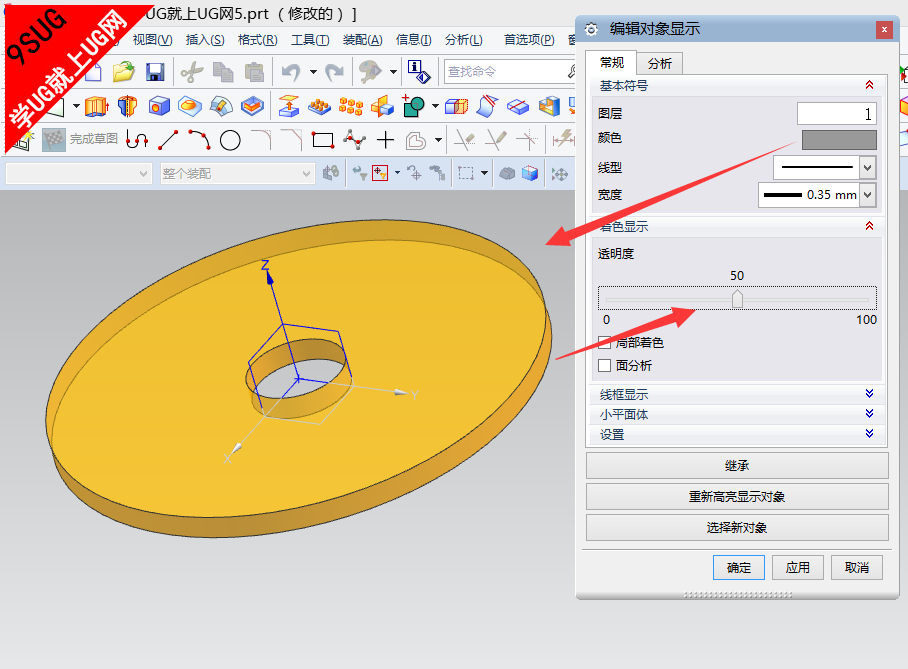Viewport: 908px width, 669px height.
Task: Open the 格式(R) menu
Action: pos(258,39)
